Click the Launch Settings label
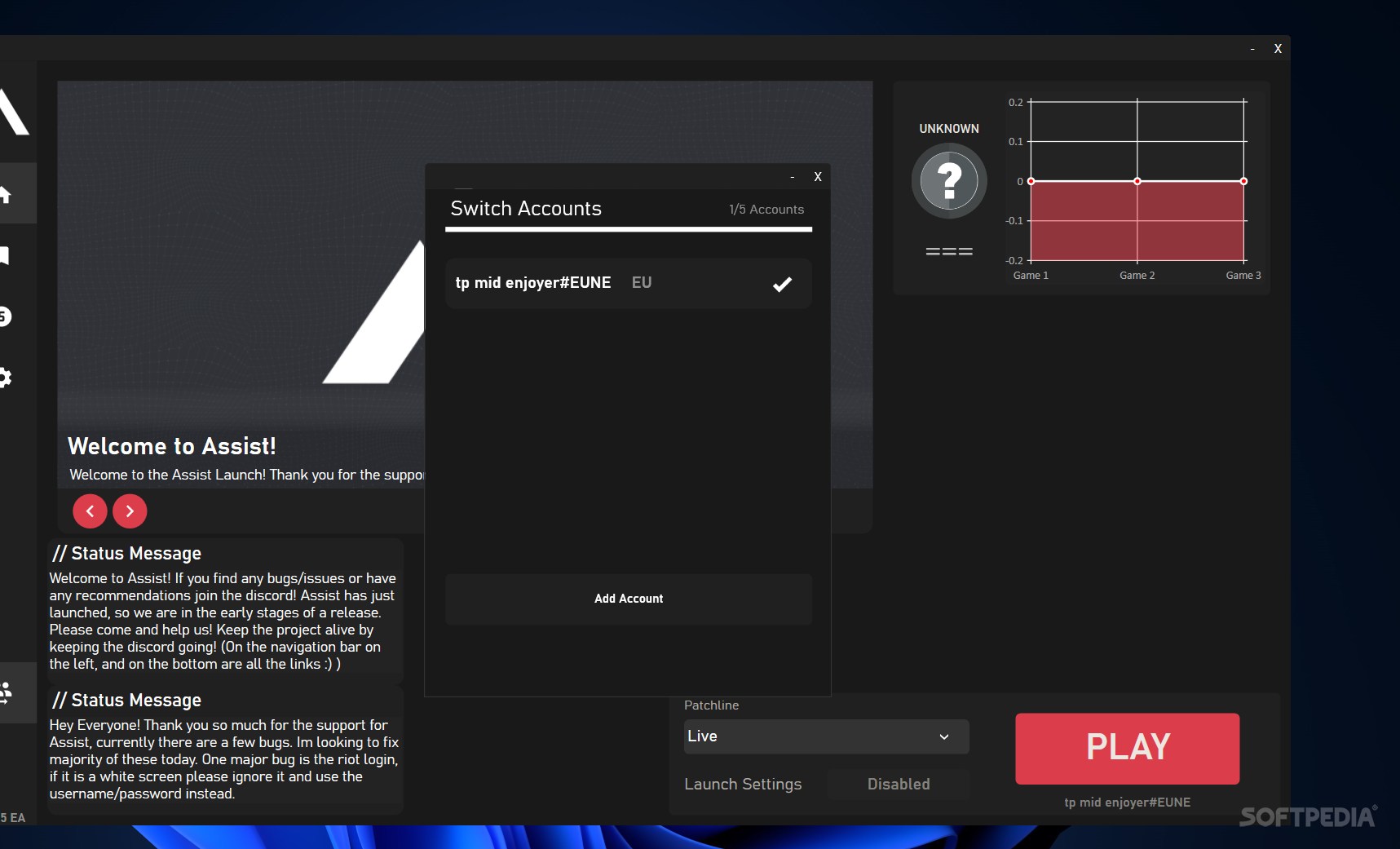Image resolution: width=1400 pixels, height=849 pixels. click(743, 784)
